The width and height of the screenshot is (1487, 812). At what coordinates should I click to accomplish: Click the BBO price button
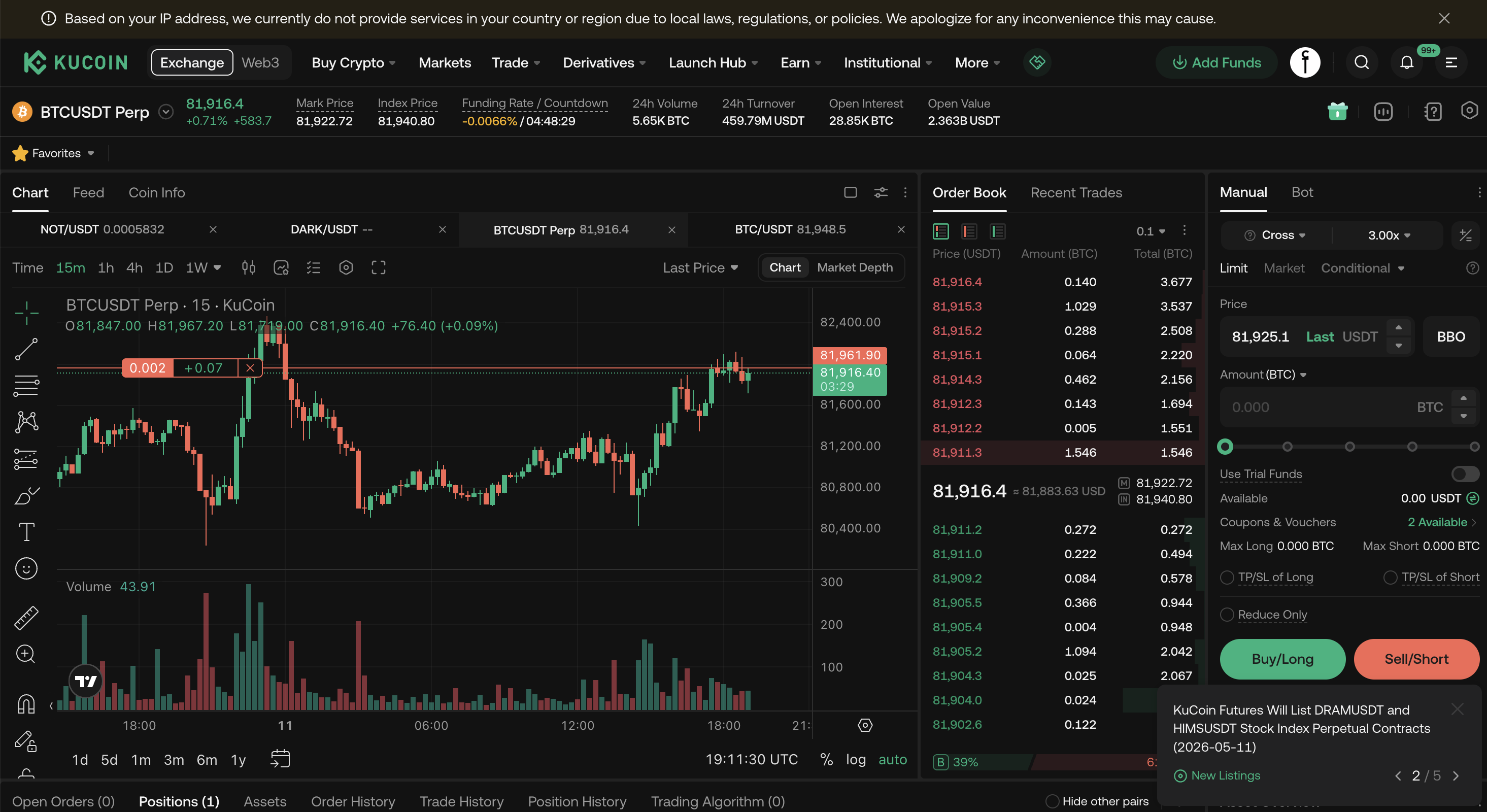[x=1450, y=336]
